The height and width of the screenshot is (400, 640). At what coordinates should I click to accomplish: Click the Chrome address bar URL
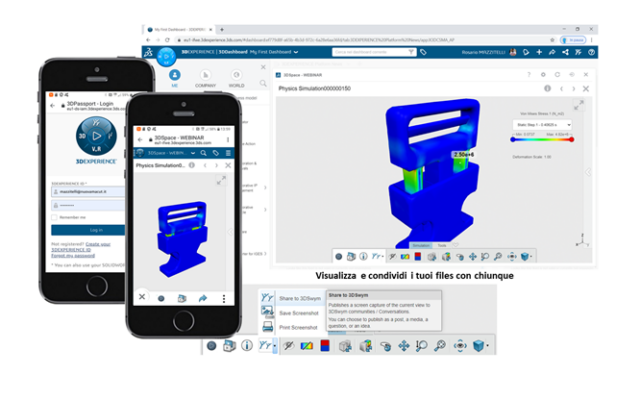coord(319,40)
